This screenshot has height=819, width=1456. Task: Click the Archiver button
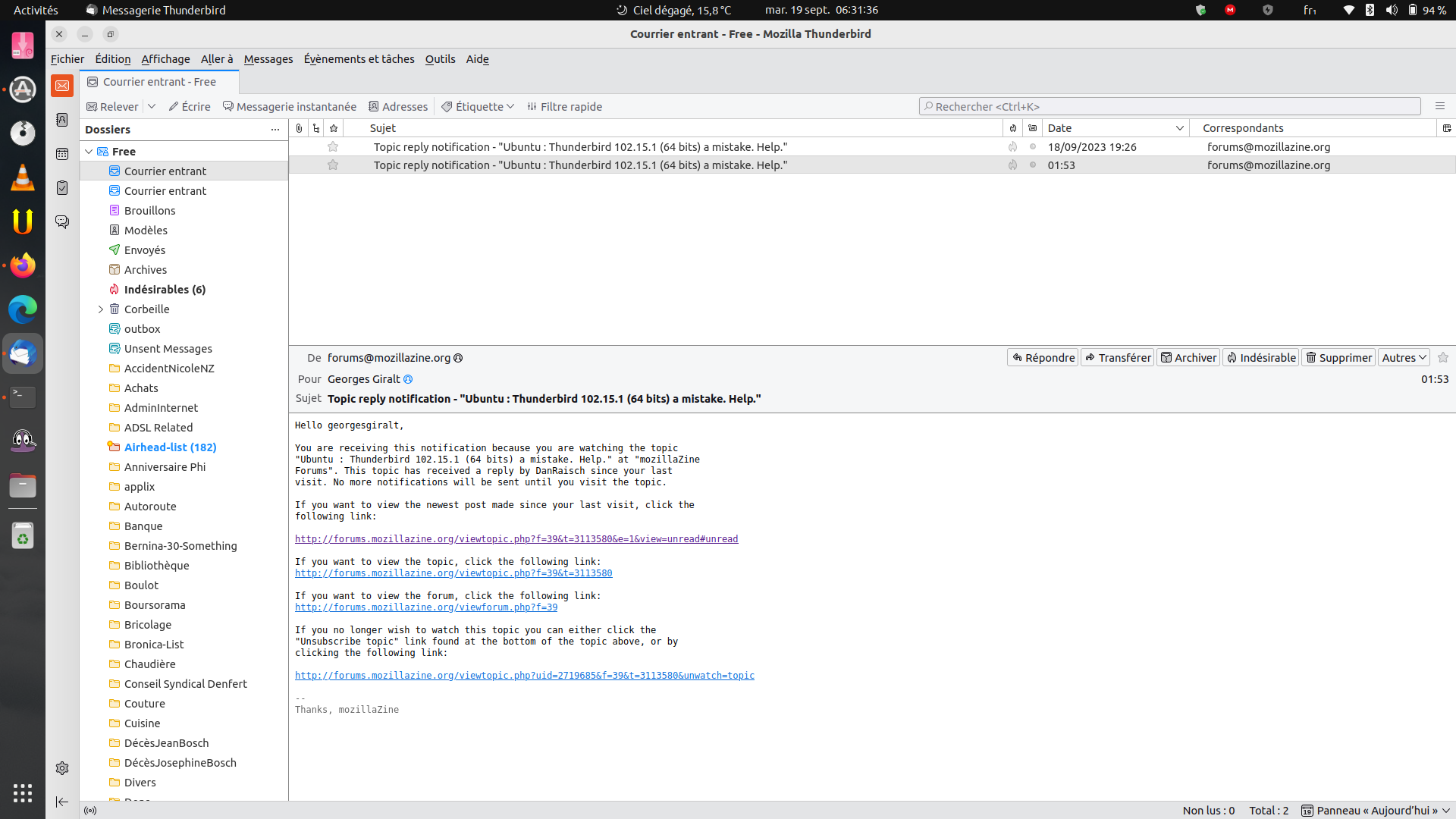1188,358
